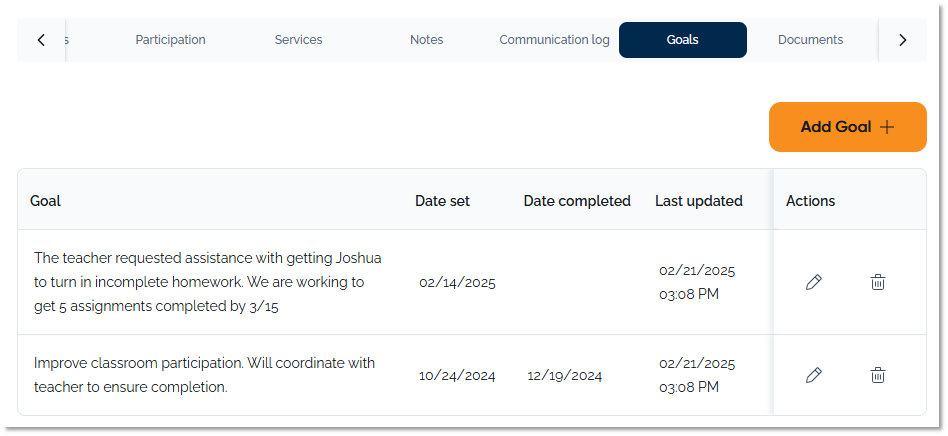Switch to the Services tab
This screenshot has height=436, width=948.
[298, 40]
